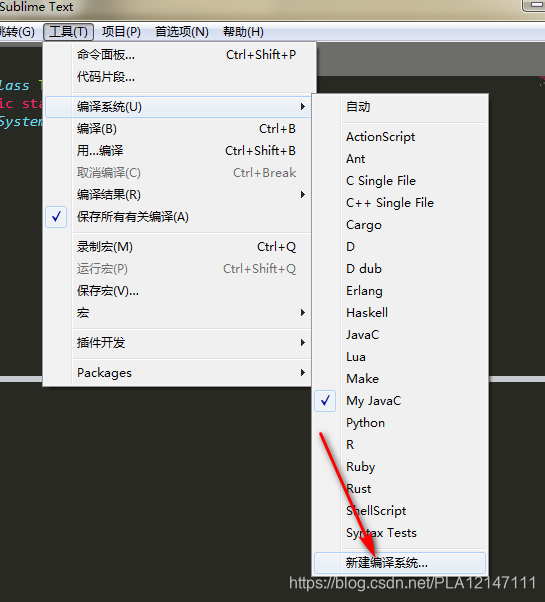The width and height of the screenshot is (545, 602).
Task: Expand the 插件开发 submenu
Action: point(178,342)
